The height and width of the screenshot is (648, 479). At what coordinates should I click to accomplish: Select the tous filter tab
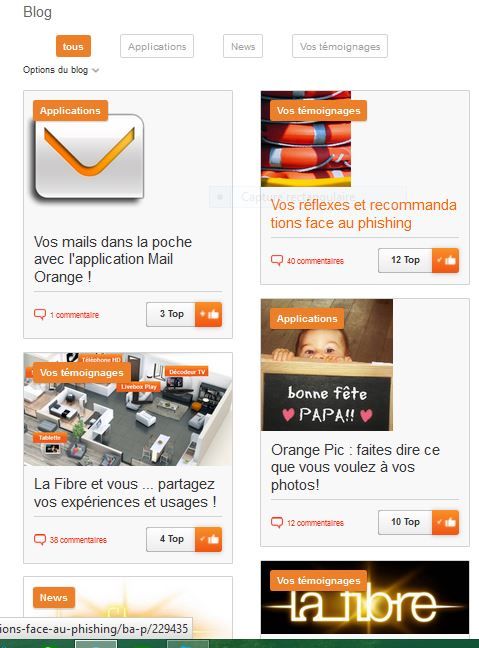(x=73, y=46)
